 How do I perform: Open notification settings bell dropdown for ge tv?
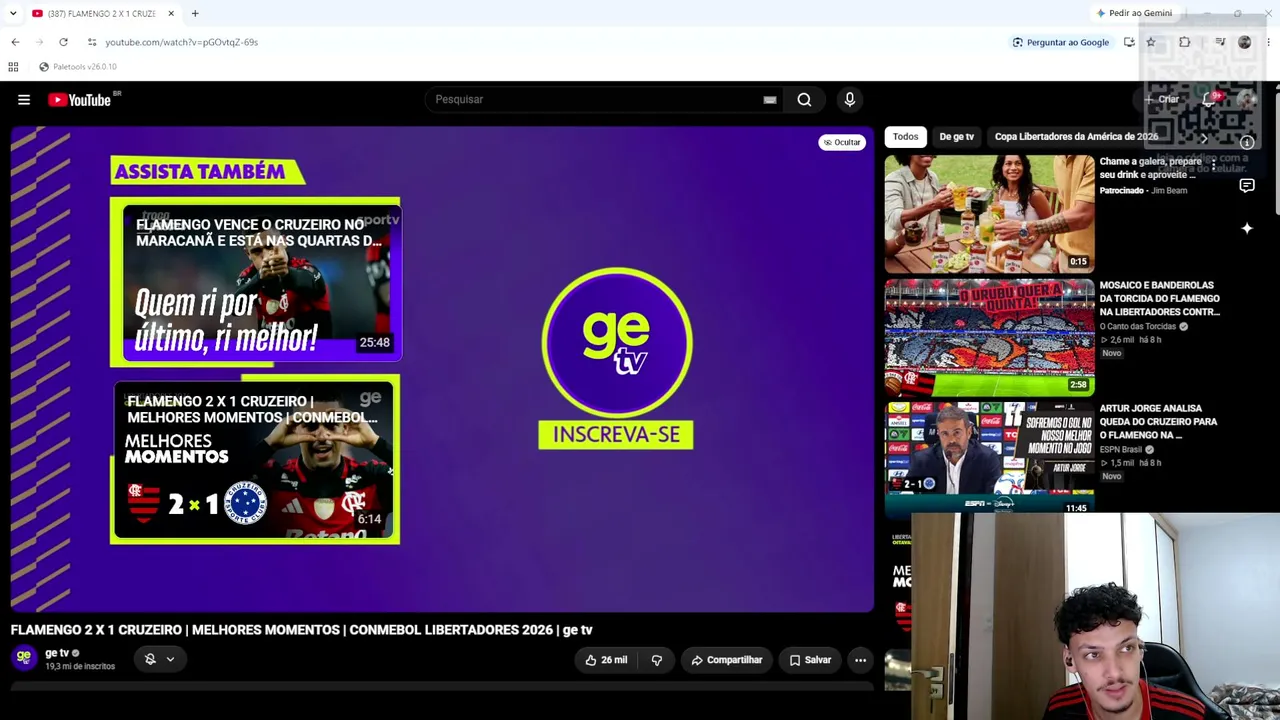pos(160,659)
